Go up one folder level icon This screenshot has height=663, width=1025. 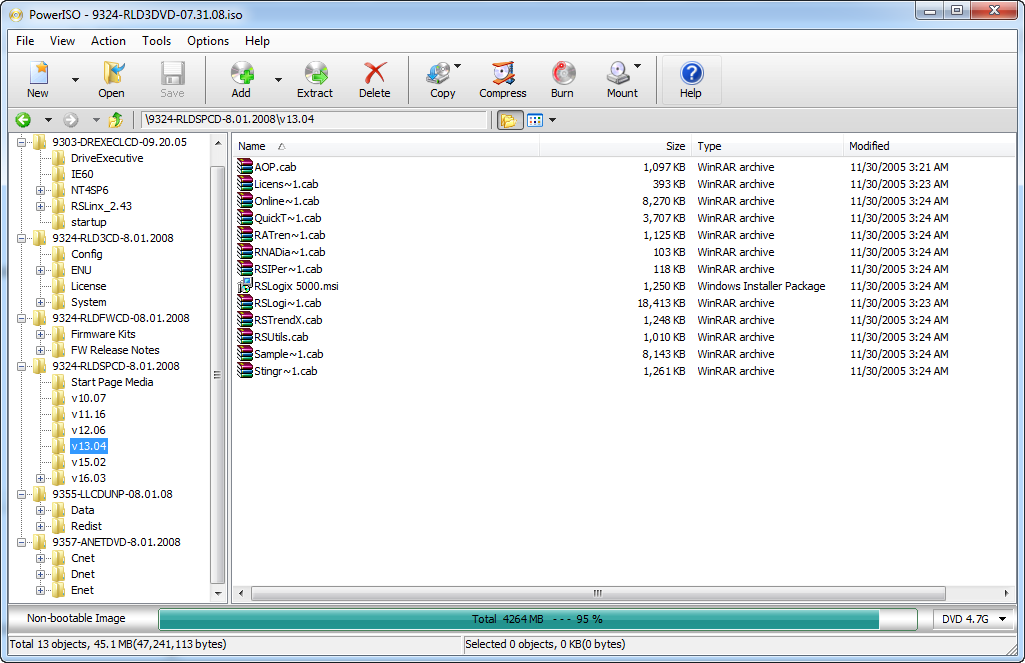pyautogui.click(x=116, y=120)
